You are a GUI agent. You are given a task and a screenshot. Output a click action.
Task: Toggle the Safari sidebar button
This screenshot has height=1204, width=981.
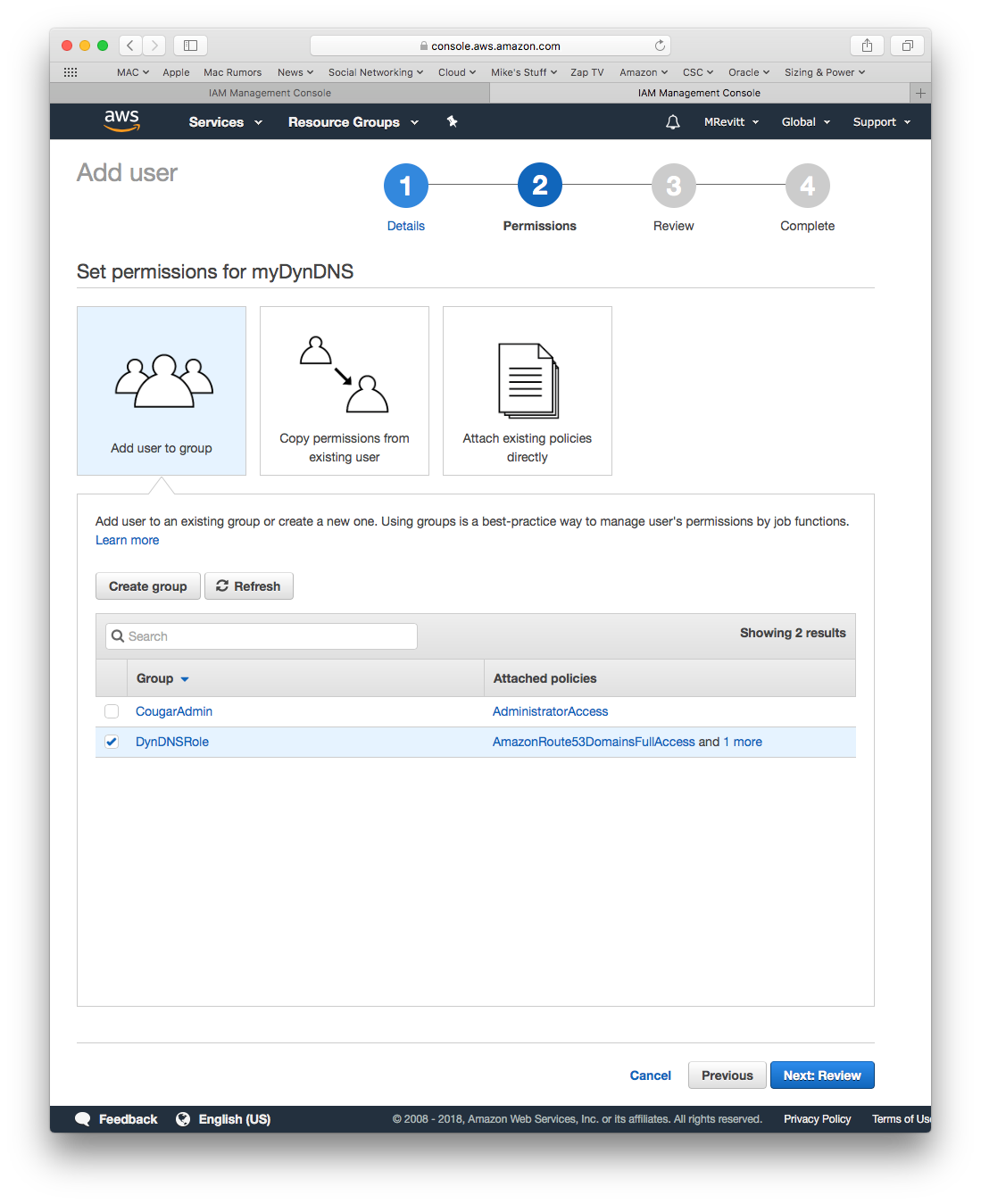[190, 46]
